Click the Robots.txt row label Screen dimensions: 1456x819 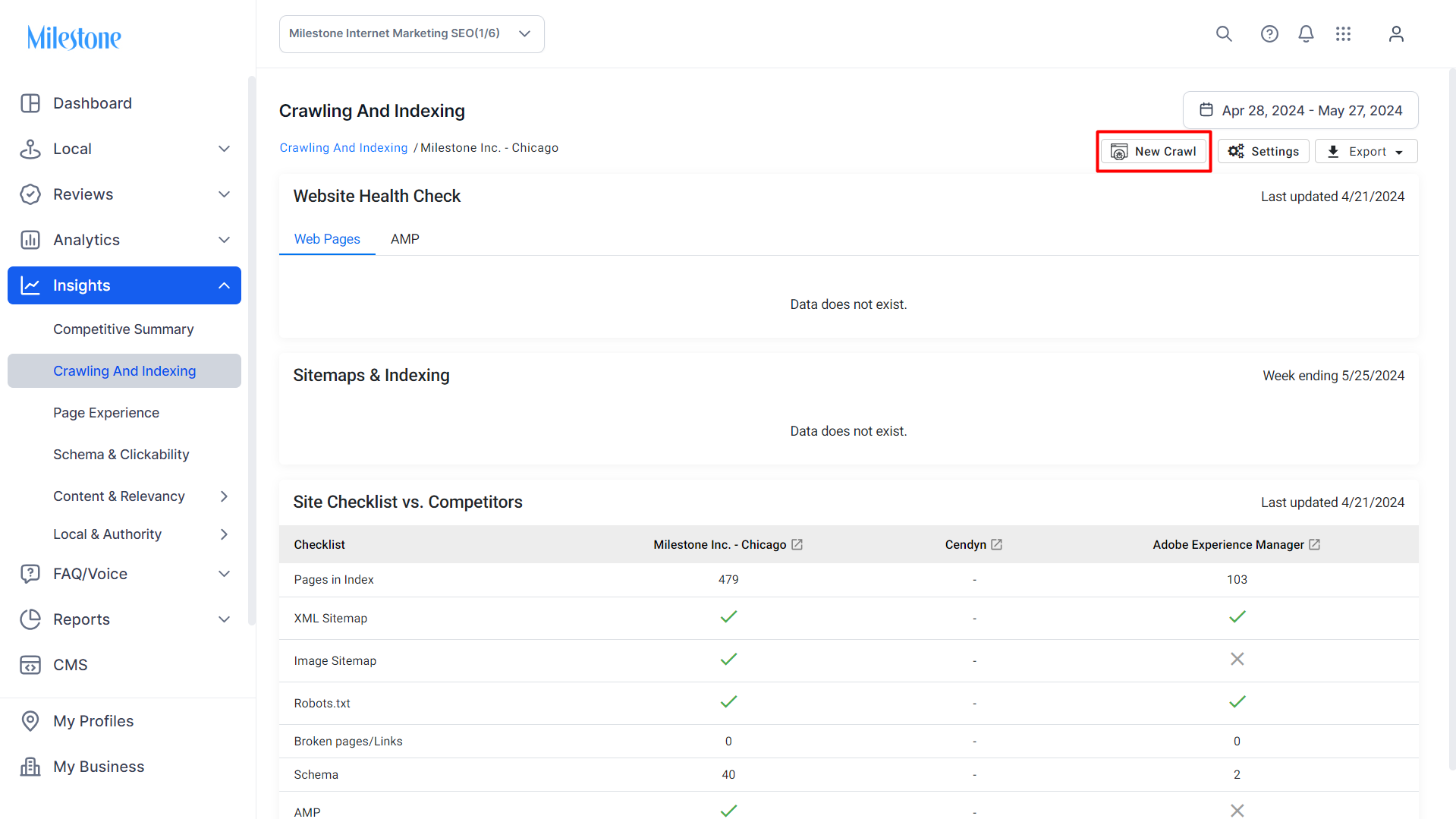pyautogui.click(x=322, y=704)
